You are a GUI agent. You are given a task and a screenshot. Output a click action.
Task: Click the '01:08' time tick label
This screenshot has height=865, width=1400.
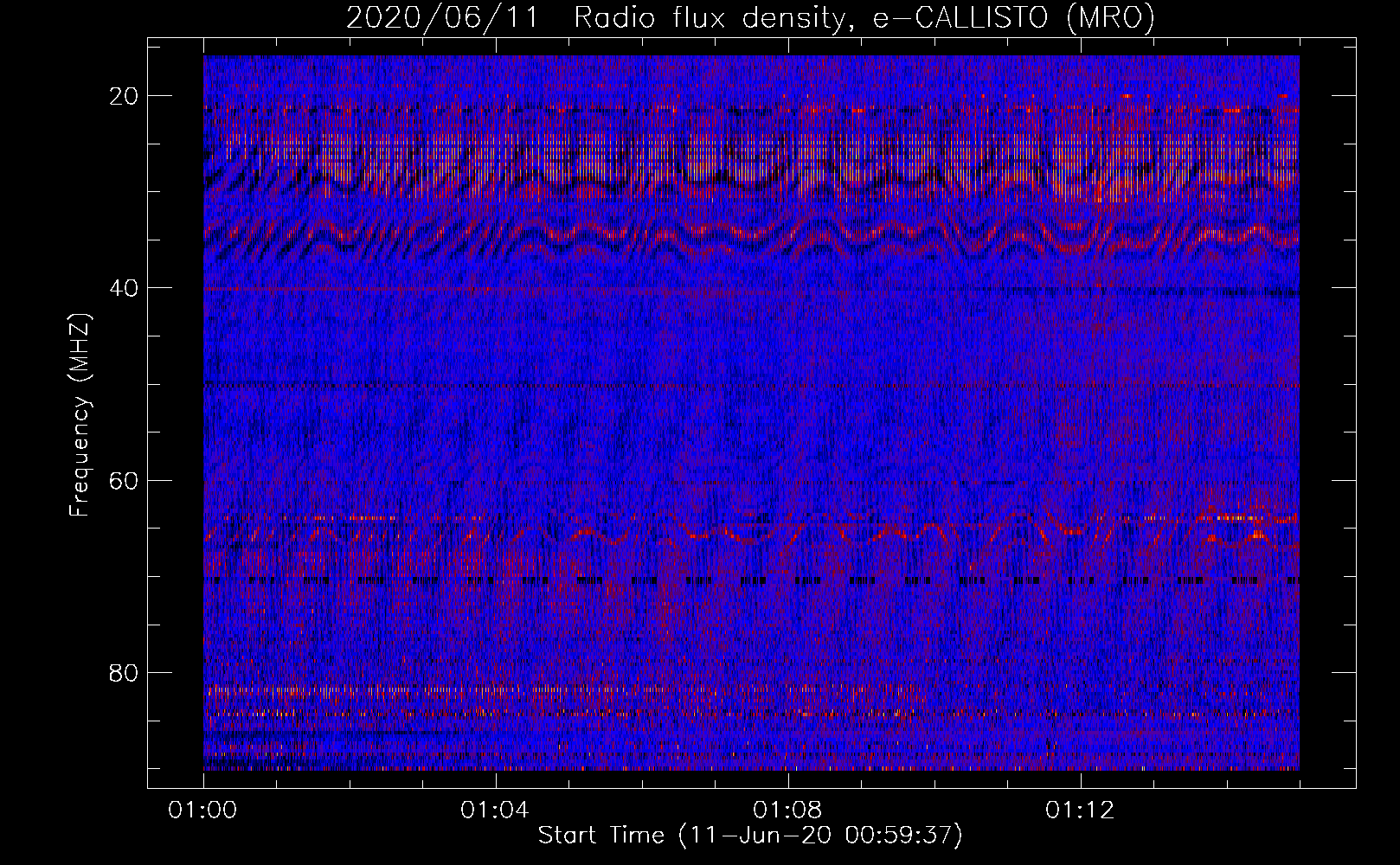tap(787, 811)
